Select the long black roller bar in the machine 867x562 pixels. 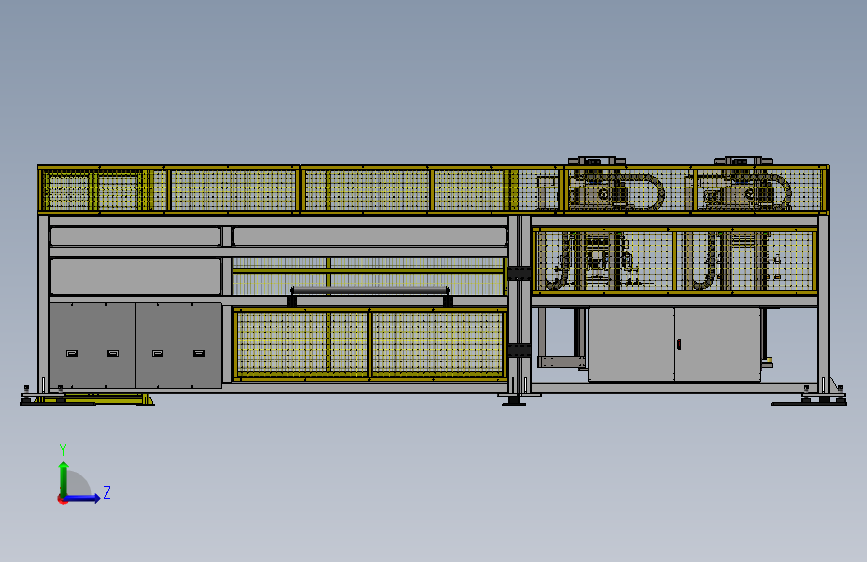(369, 291)
